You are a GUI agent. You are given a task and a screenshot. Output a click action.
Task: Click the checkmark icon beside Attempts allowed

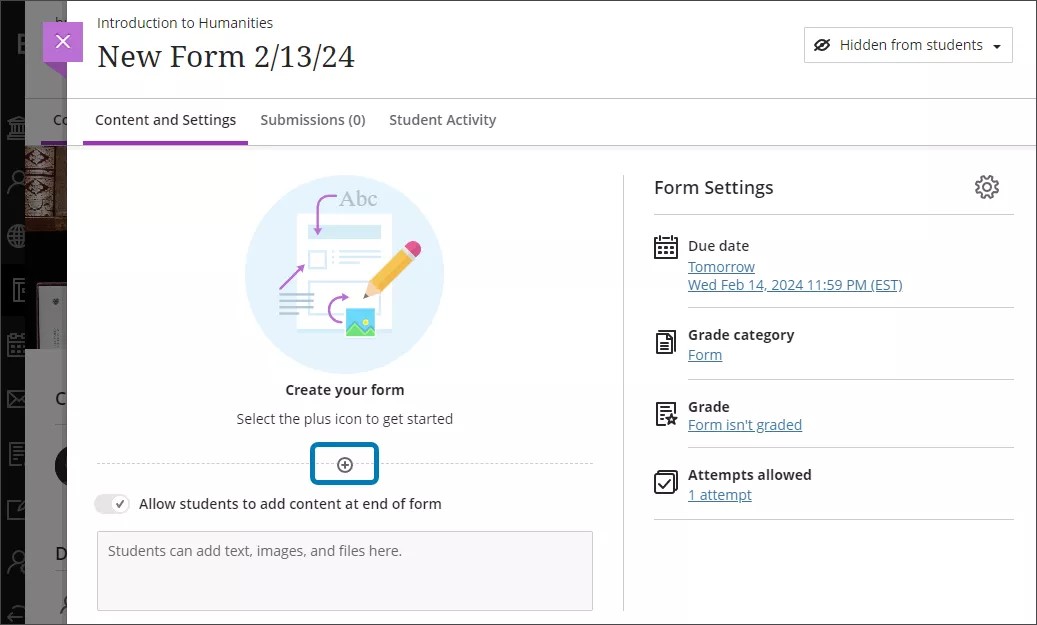tap(665, 482)
